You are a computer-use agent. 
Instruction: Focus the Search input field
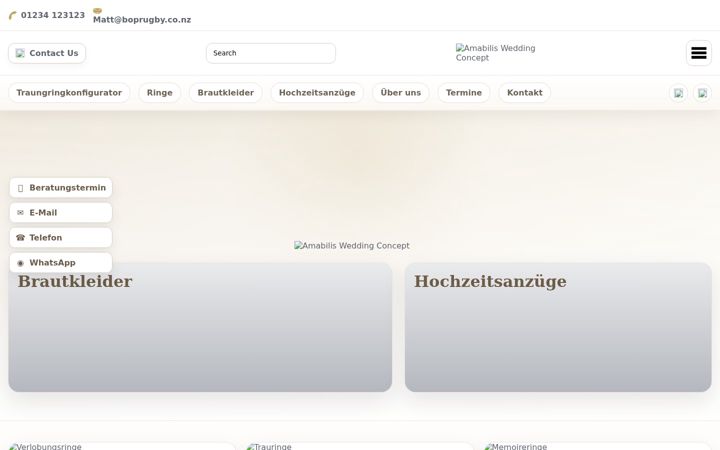pyautogui.click(x=271, y=53)
